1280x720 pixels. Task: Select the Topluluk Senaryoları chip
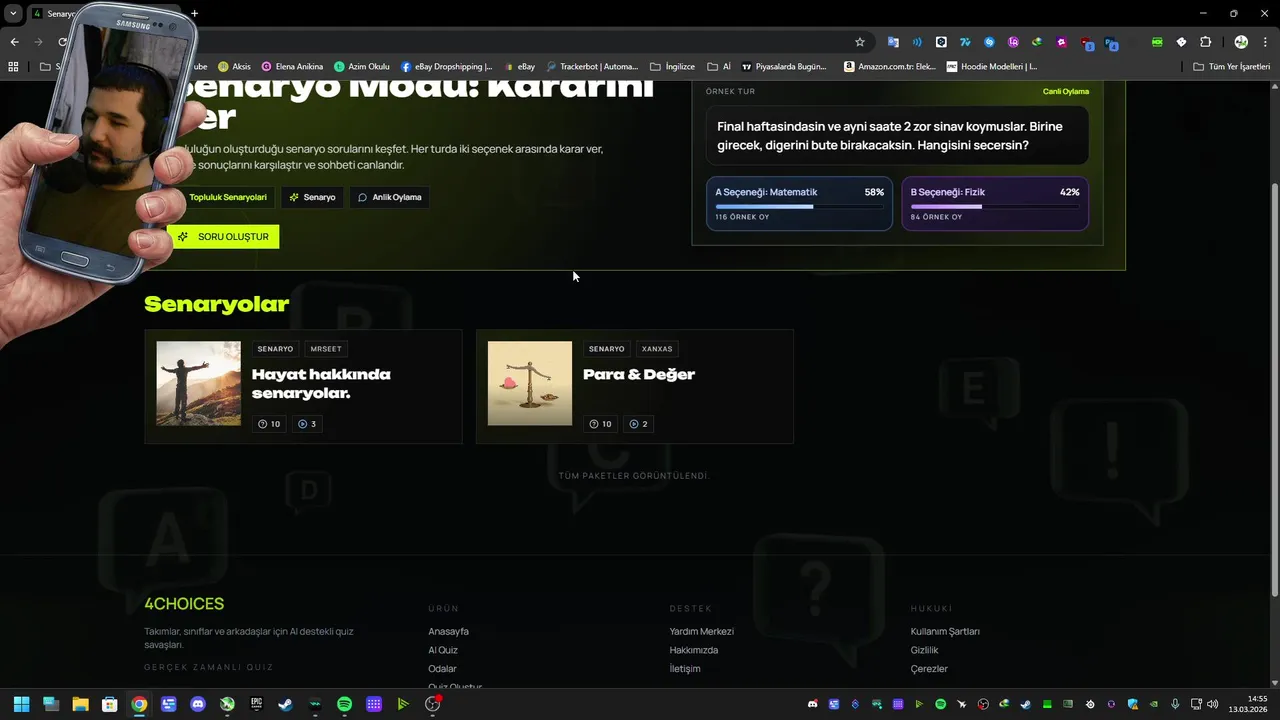click(225, 197)
